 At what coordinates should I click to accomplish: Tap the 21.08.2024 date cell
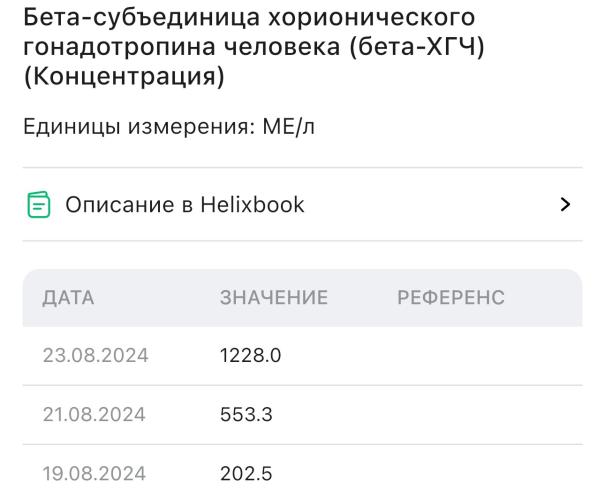point(94,415)
